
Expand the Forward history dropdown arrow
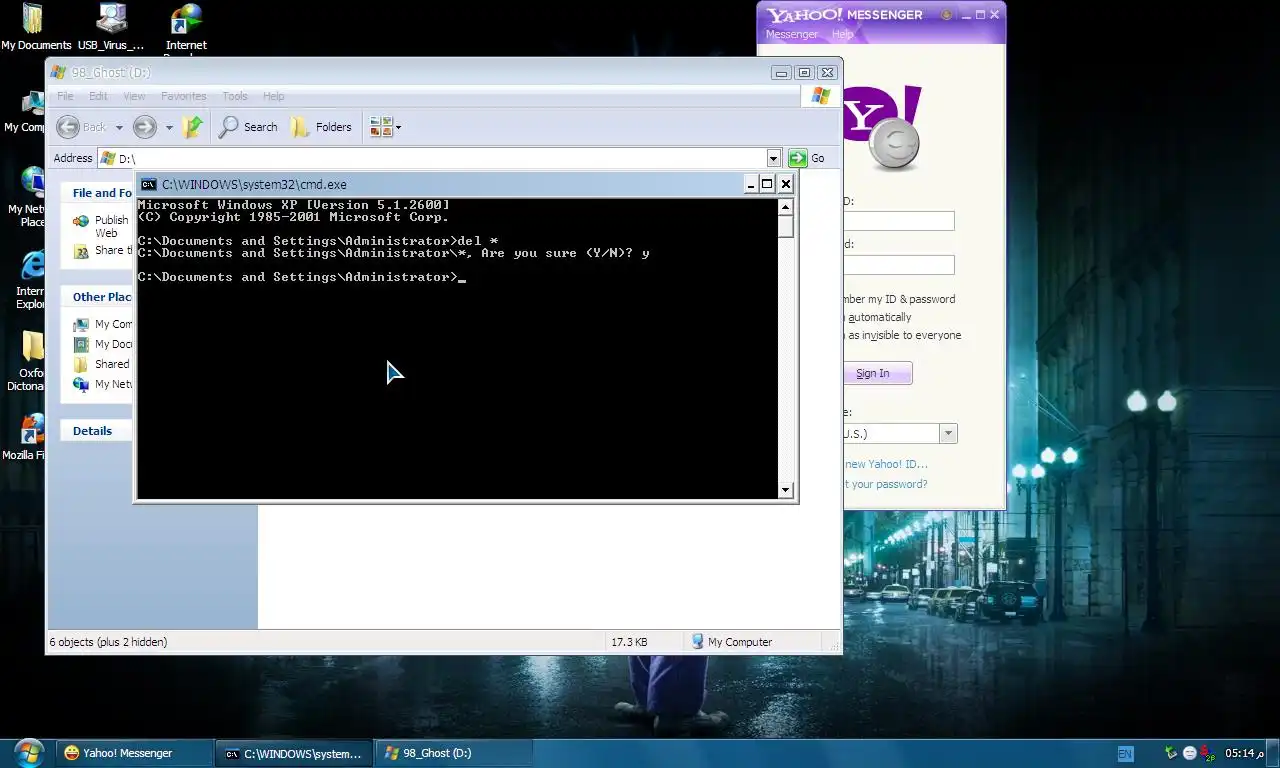point(169,127)
